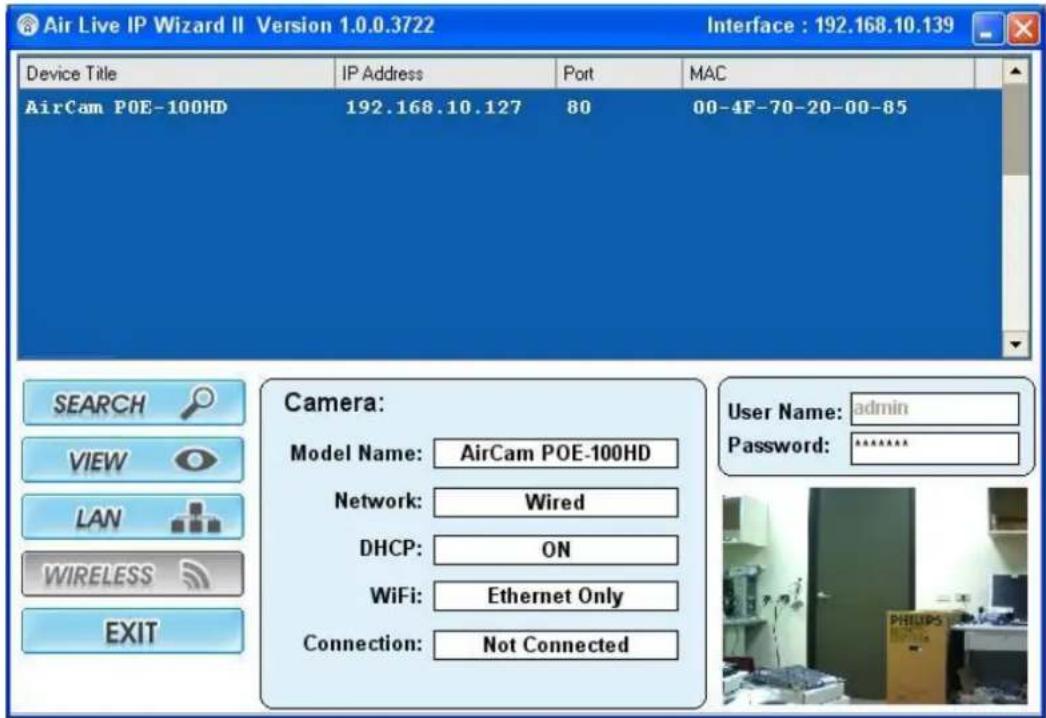The width and height of the screenshot is (1046, 718).
Task: Open LAN settings button
Action: (133, 517)
